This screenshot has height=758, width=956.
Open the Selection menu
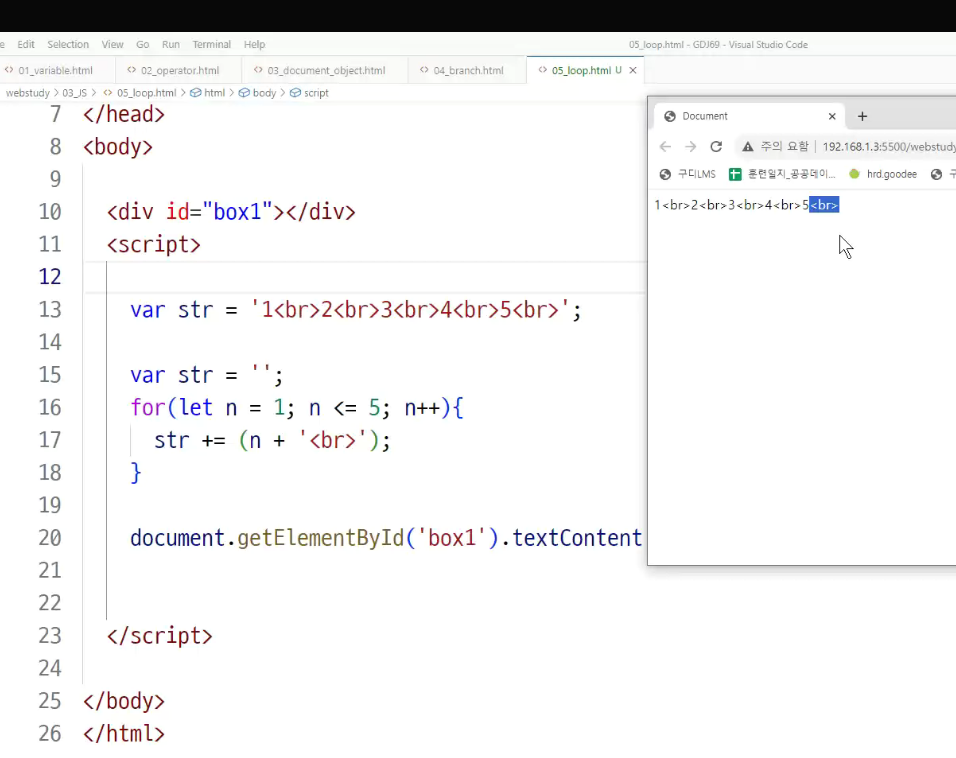coord(68,45)
